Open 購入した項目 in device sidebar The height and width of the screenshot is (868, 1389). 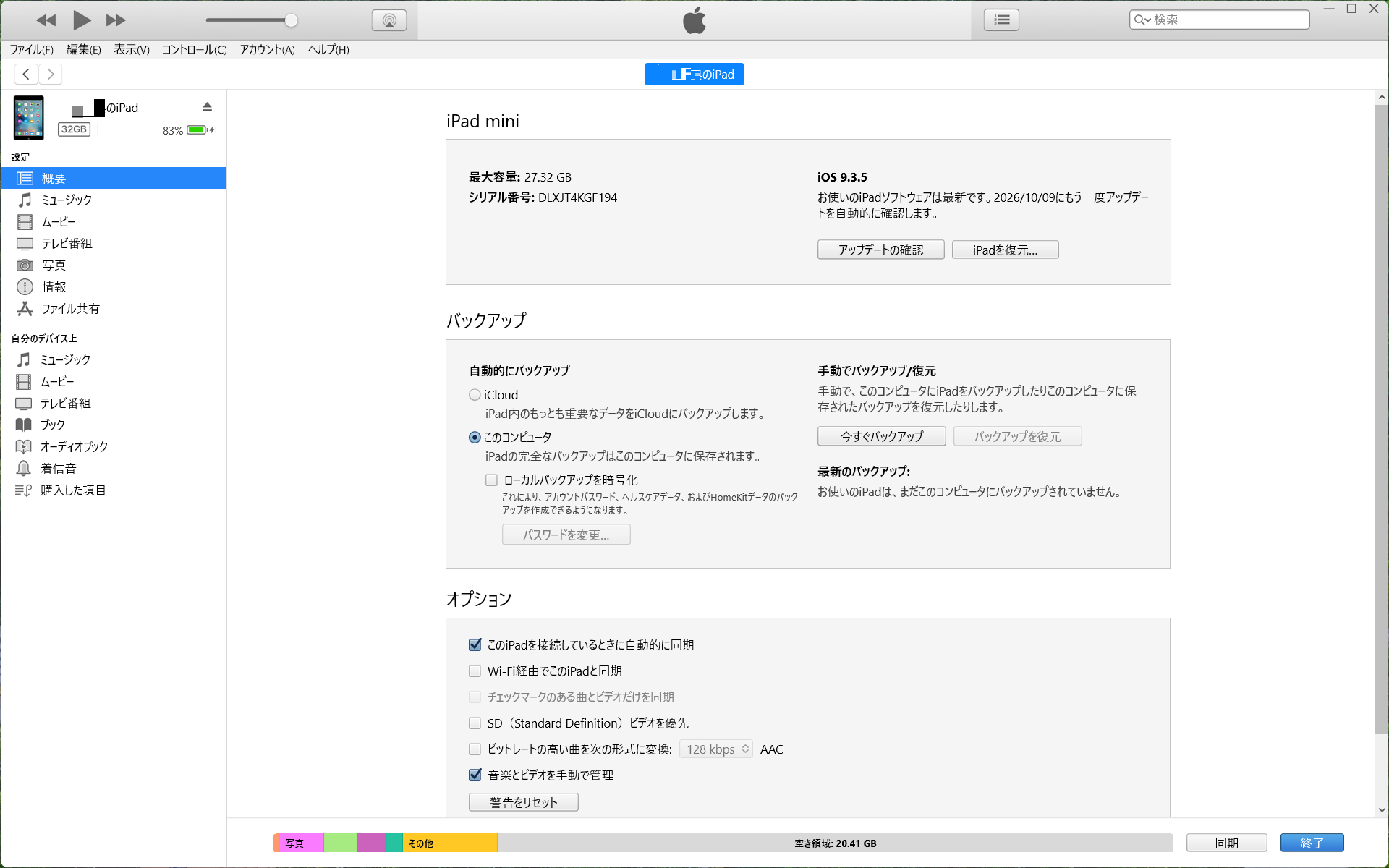pyautogui.click(x=114, y=490)
